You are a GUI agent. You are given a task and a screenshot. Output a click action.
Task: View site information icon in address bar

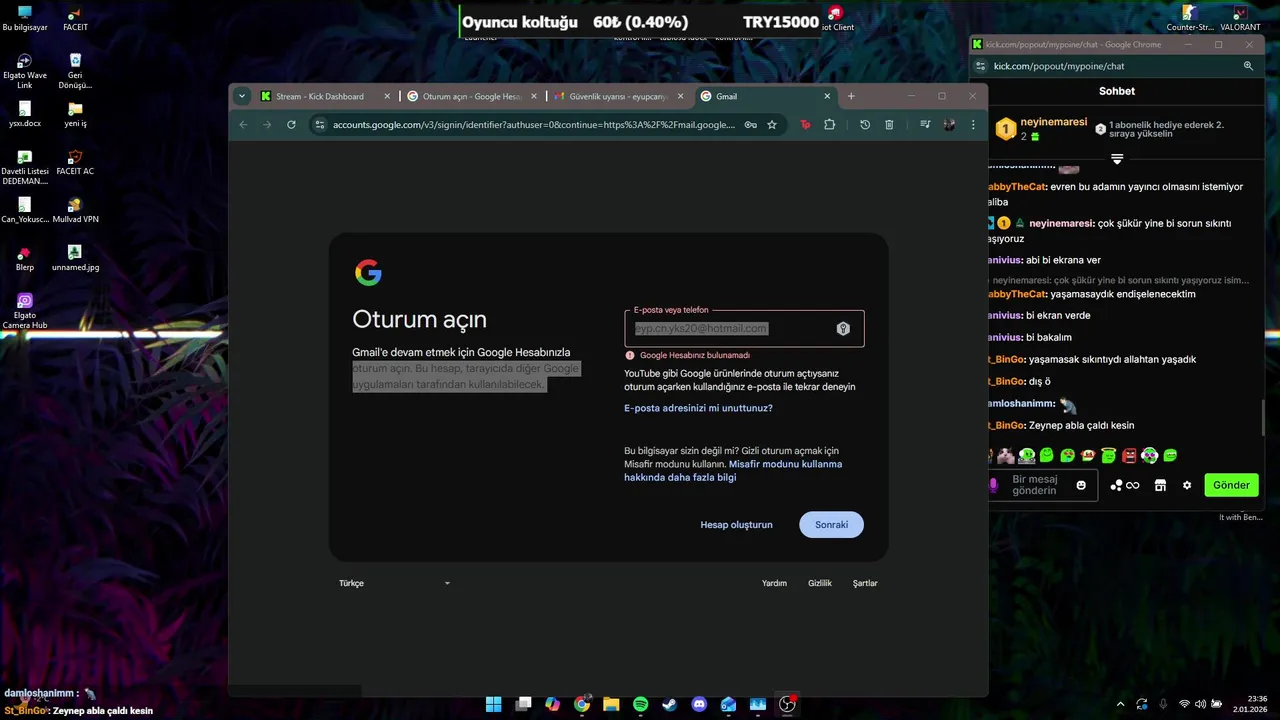pos(320,125)
